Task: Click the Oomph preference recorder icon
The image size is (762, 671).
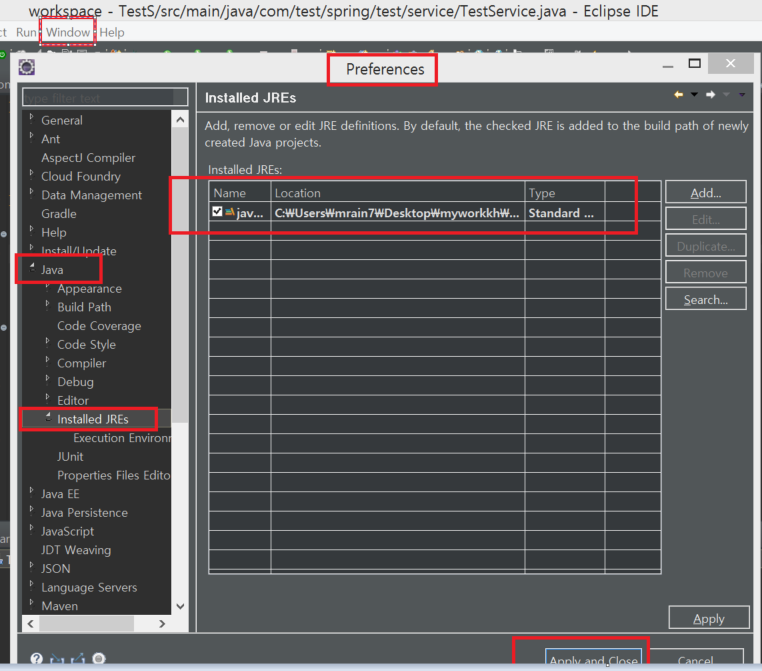Action: (x=99, y=658)
